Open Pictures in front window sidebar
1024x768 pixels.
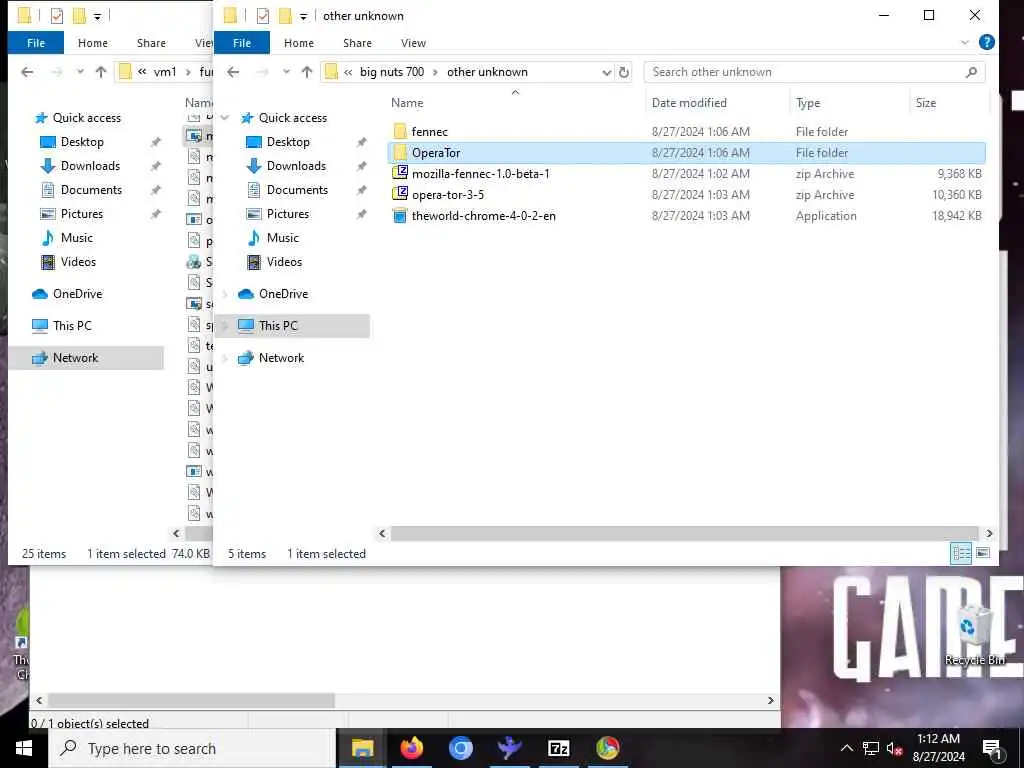pyautogui.click(x=287, y=214)
